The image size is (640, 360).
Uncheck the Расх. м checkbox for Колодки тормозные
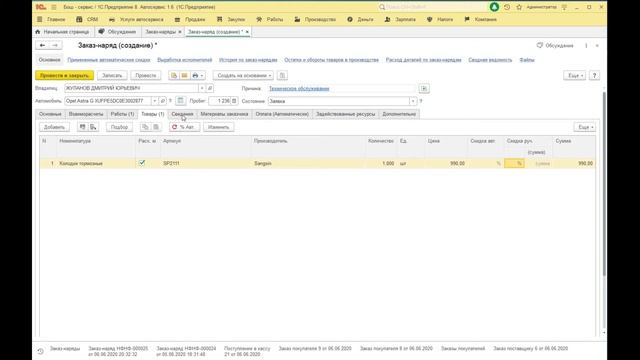coord(142,163)
